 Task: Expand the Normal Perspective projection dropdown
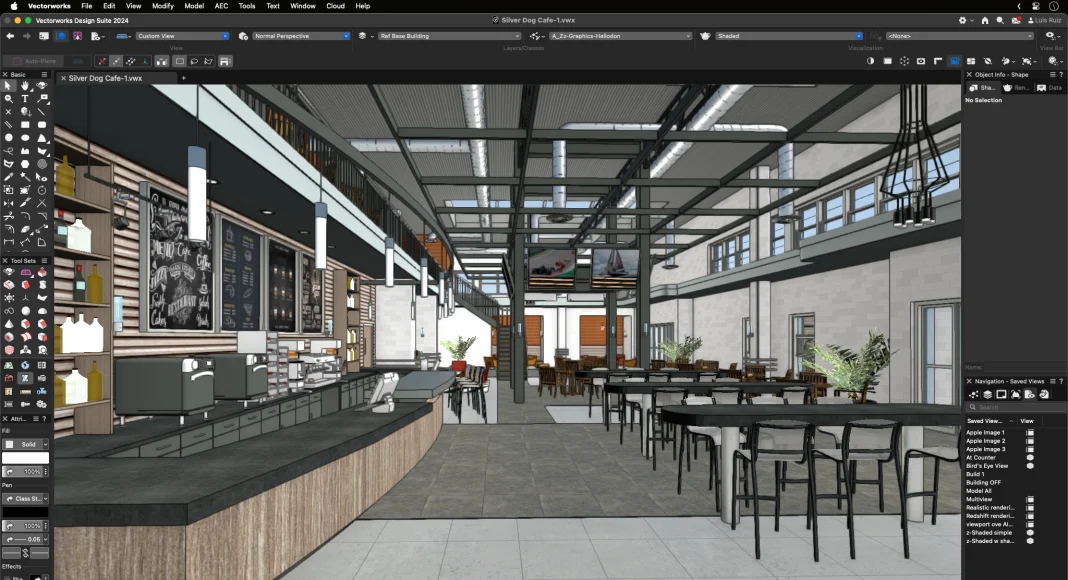tap(301, 36)
